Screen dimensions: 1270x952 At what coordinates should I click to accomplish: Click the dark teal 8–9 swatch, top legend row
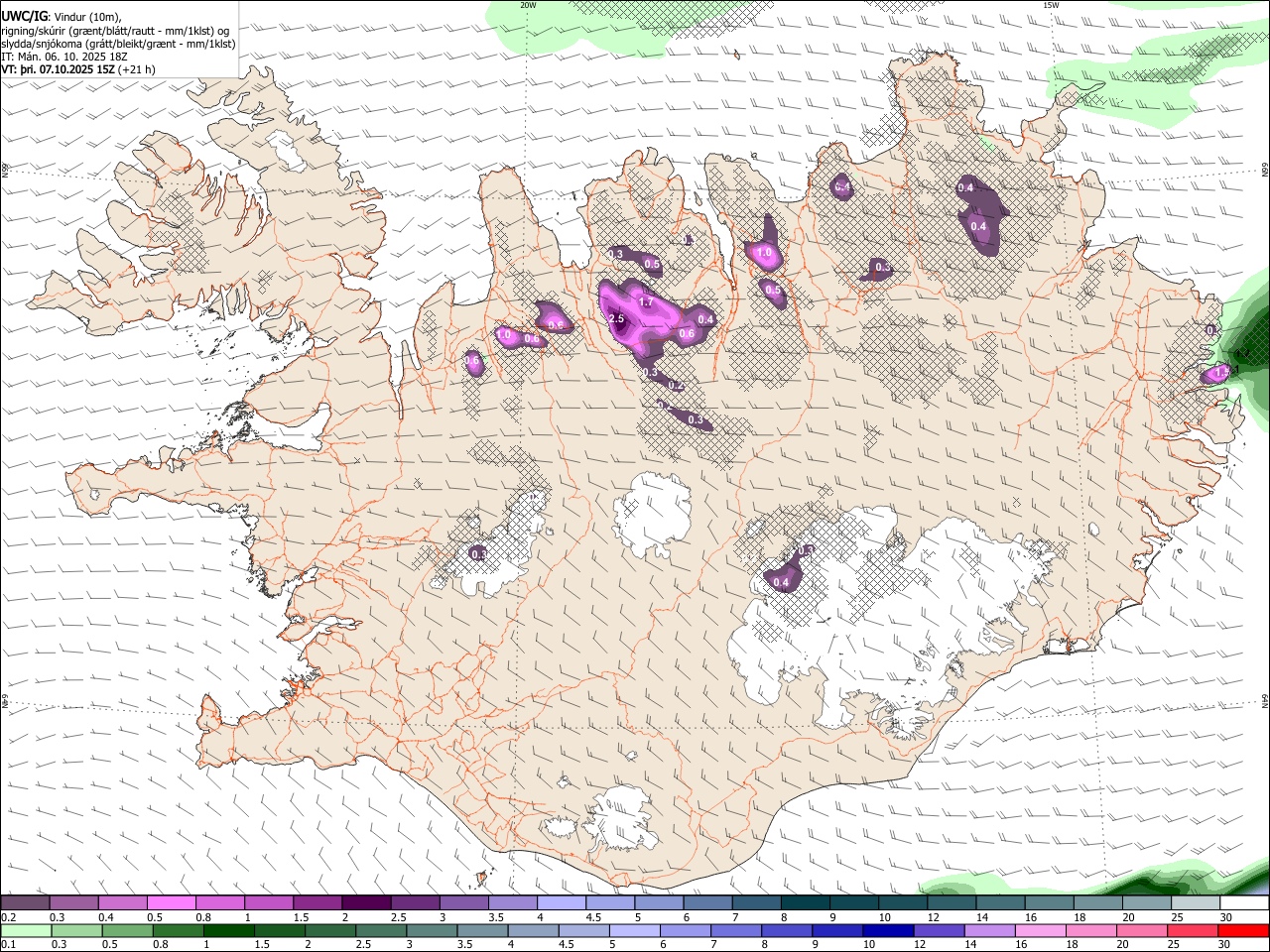(806, 903)
